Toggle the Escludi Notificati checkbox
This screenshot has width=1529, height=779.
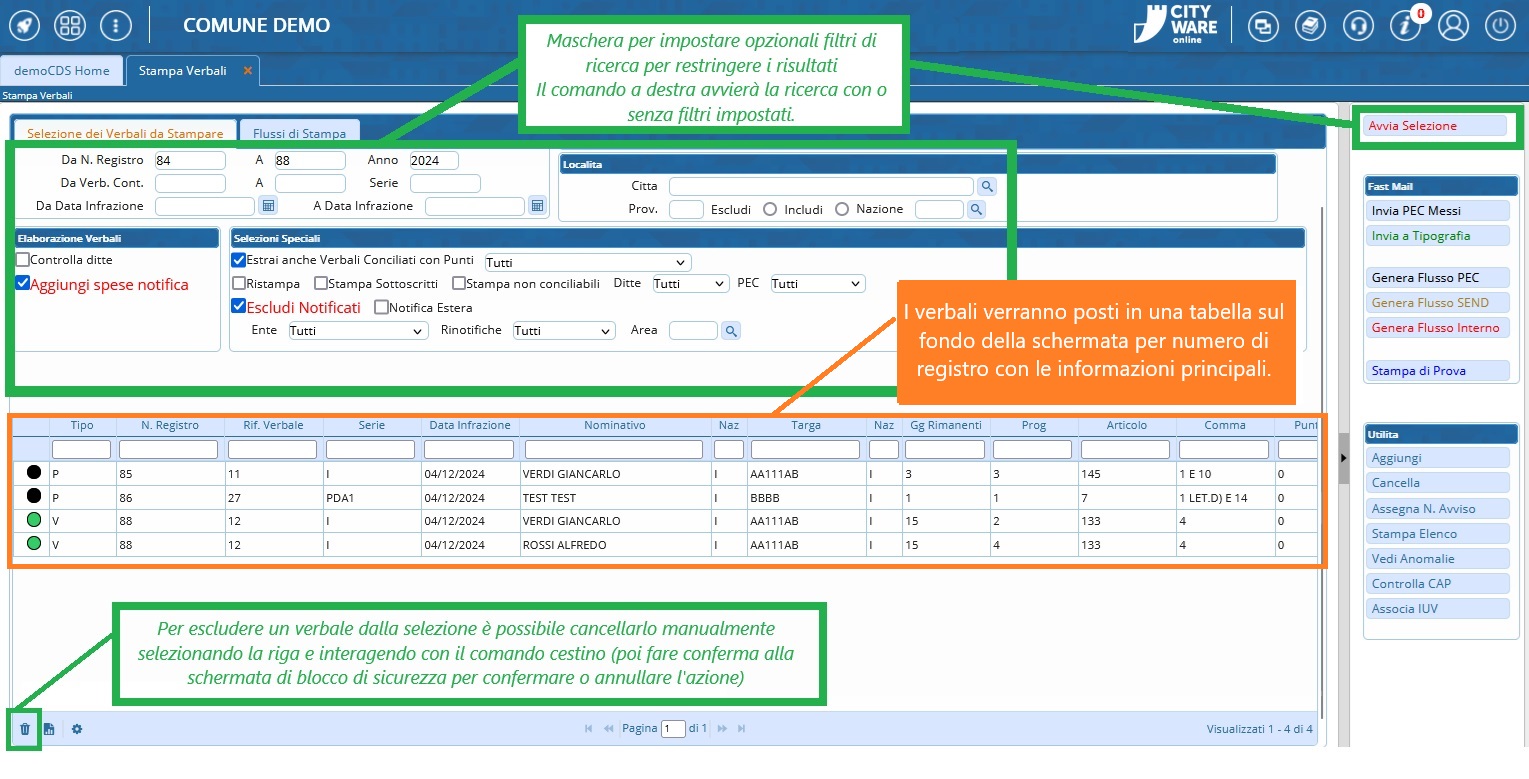(x=239, y=307)
